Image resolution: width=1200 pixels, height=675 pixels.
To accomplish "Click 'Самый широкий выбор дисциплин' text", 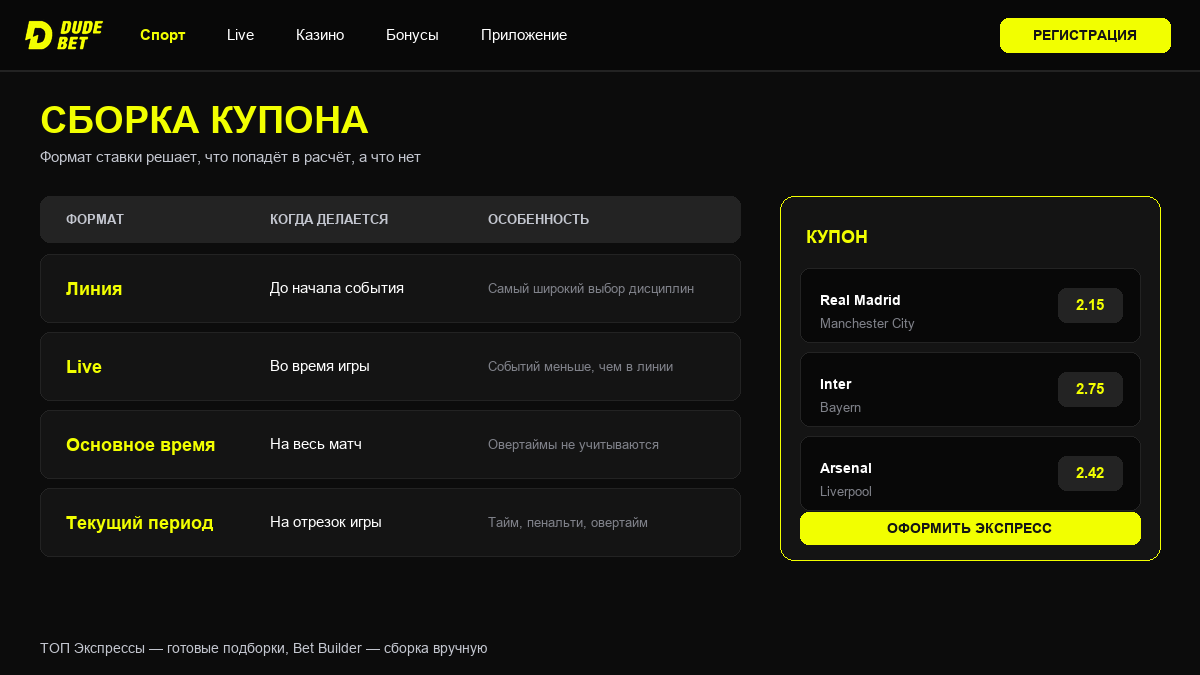I will (x=591, y=289).
